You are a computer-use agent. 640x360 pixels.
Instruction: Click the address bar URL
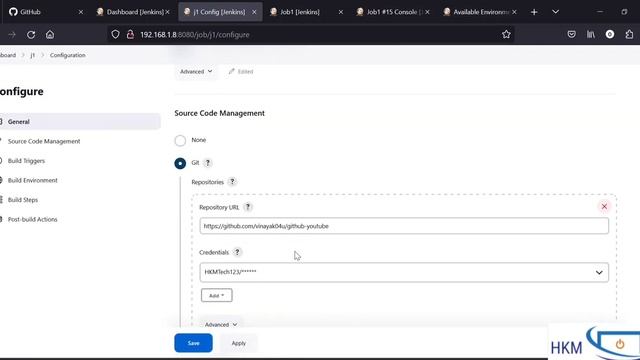(x=195, y=35)
